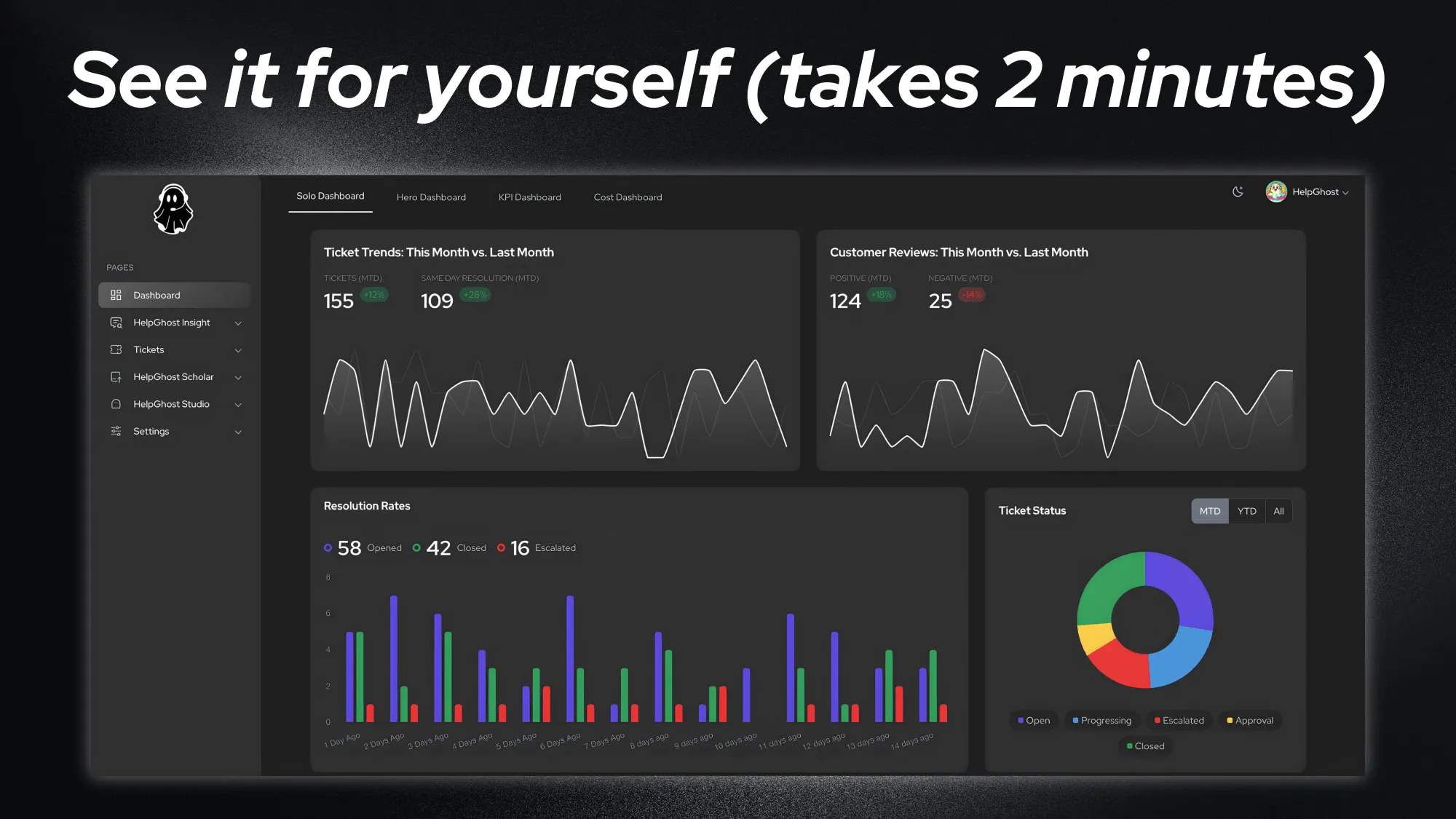Select the Tickets ticket icon in sidebar

(116, 349)
